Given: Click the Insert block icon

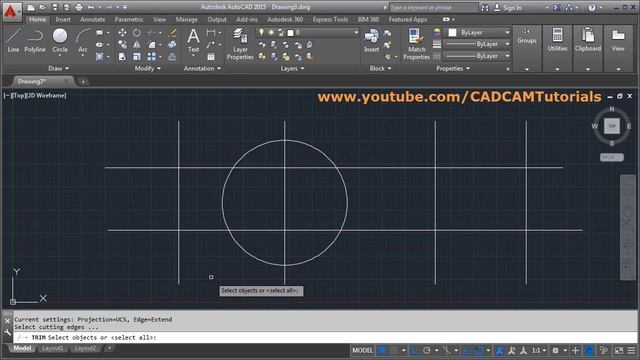Looking at the screenshot, I should tap(371, 40).
